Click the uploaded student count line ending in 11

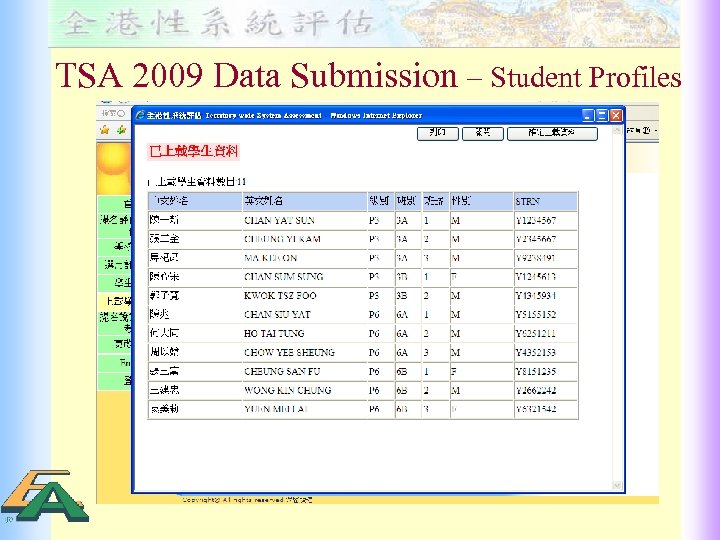coord(197,182)
